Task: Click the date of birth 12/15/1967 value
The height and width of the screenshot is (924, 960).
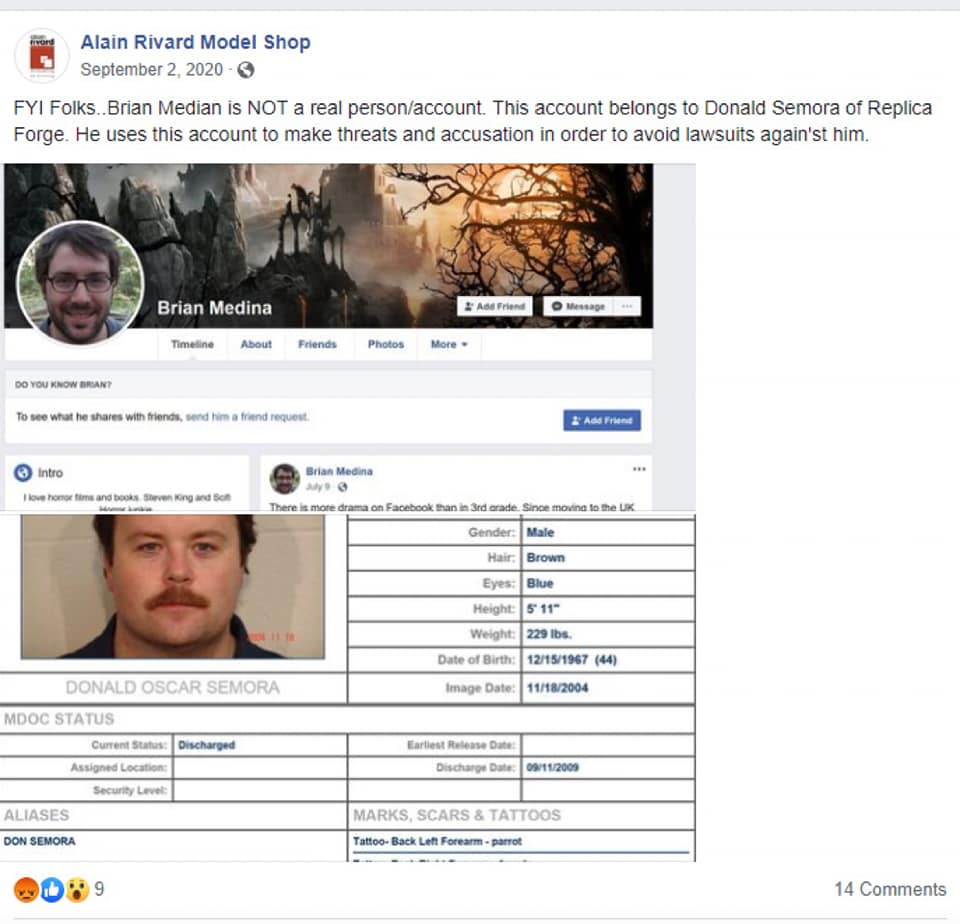Action: click(572, 659)
